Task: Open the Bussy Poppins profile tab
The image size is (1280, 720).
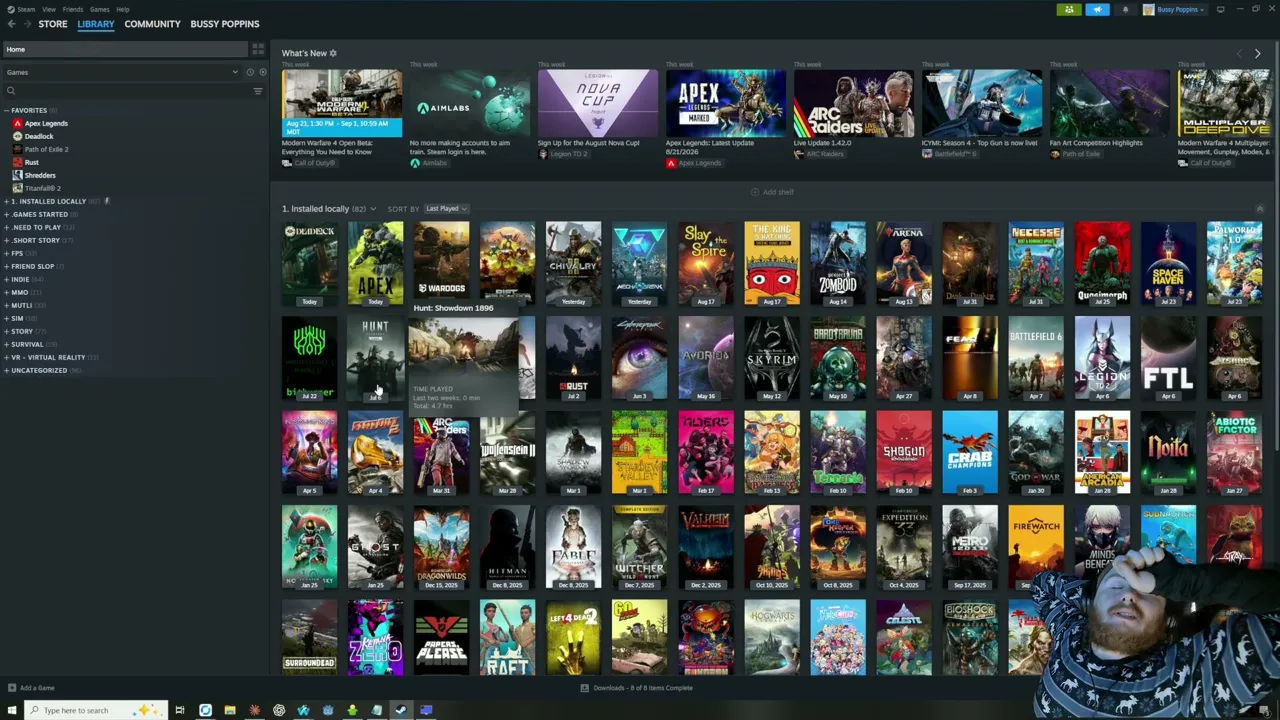Action: 225,24
